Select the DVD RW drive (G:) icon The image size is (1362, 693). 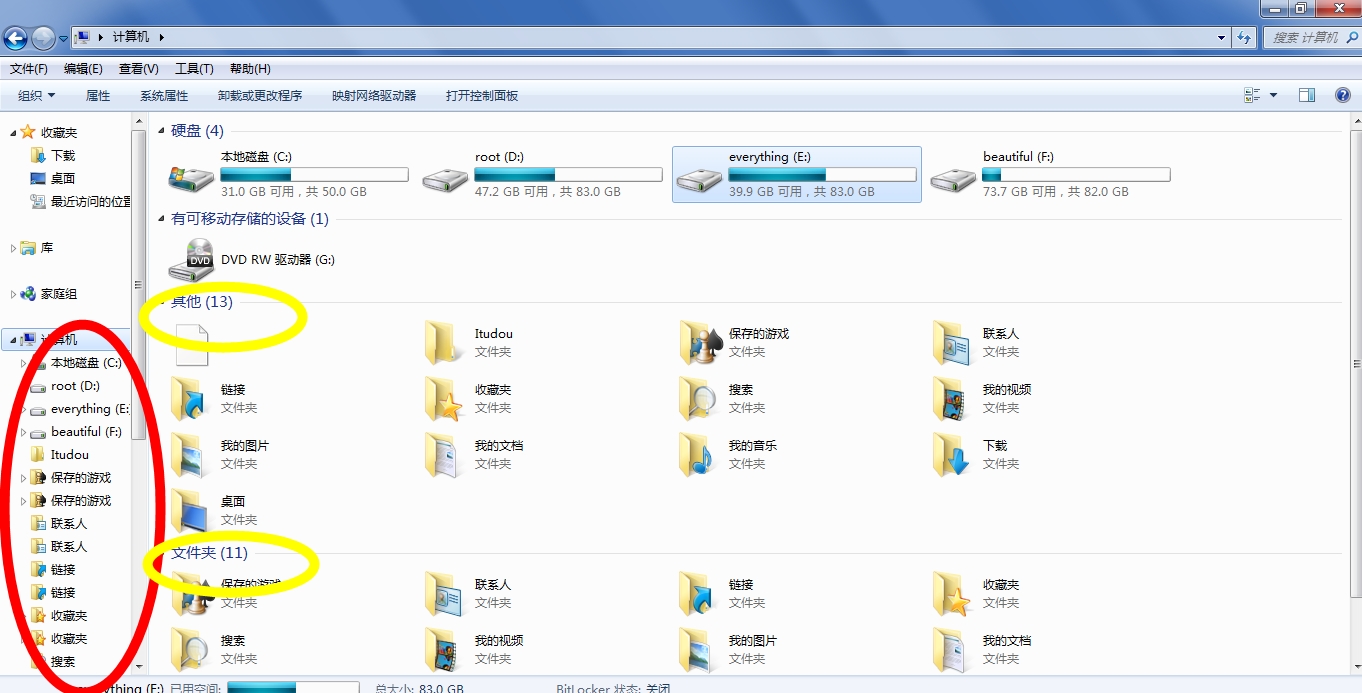coord(191,260)
